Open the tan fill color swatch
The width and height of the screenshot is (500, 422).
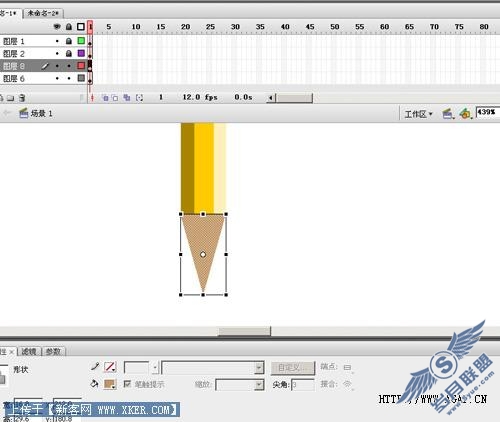click(110, 384)
